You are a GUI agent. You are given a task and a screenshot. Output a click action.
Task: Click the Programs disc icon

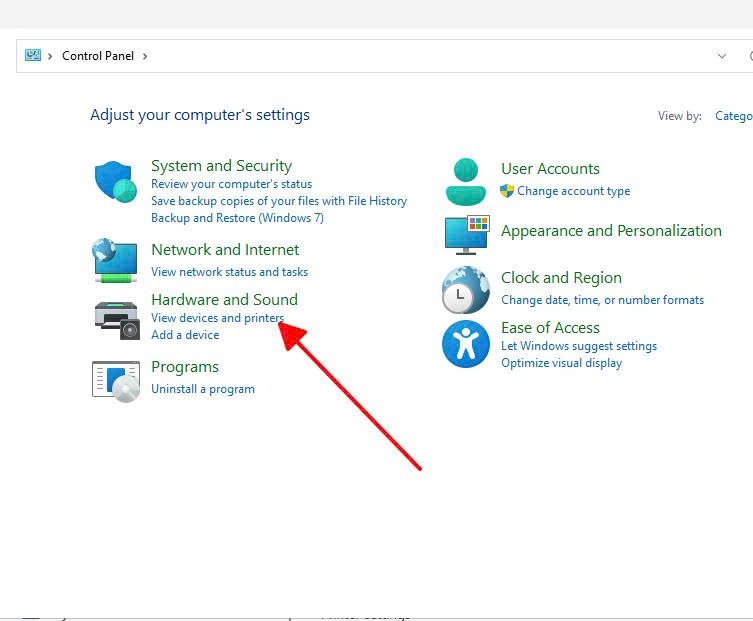coord(116,381)
